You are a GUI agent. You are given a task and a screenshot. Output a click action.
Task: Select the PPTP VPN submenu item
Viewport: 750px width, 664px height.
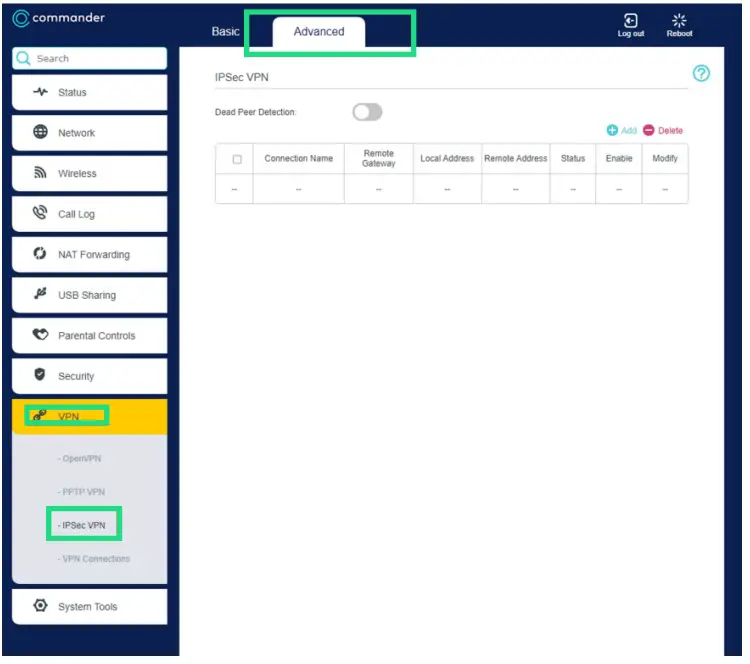[x=81, y=492]
